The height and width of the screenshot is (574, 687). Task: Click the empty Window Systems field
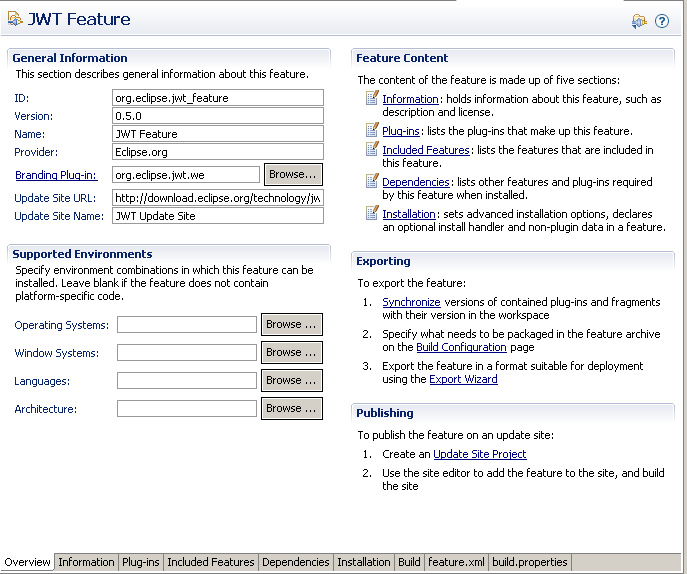pyautogui.click(x=187, y=353)
